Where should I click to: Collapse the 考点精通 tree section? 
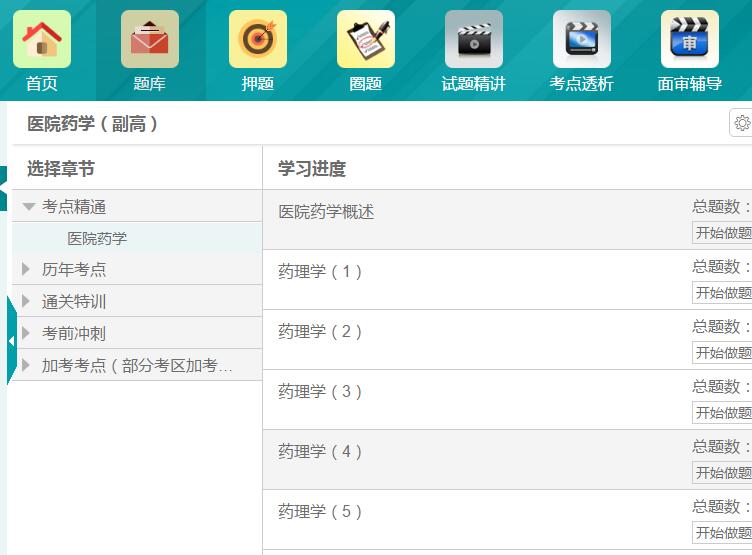click(29, 207)
